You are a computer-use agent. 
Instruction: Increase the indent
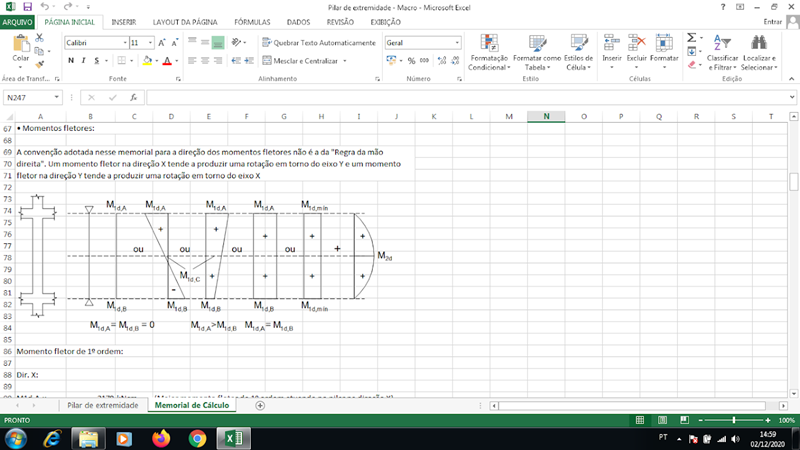(x=249, y=61)
